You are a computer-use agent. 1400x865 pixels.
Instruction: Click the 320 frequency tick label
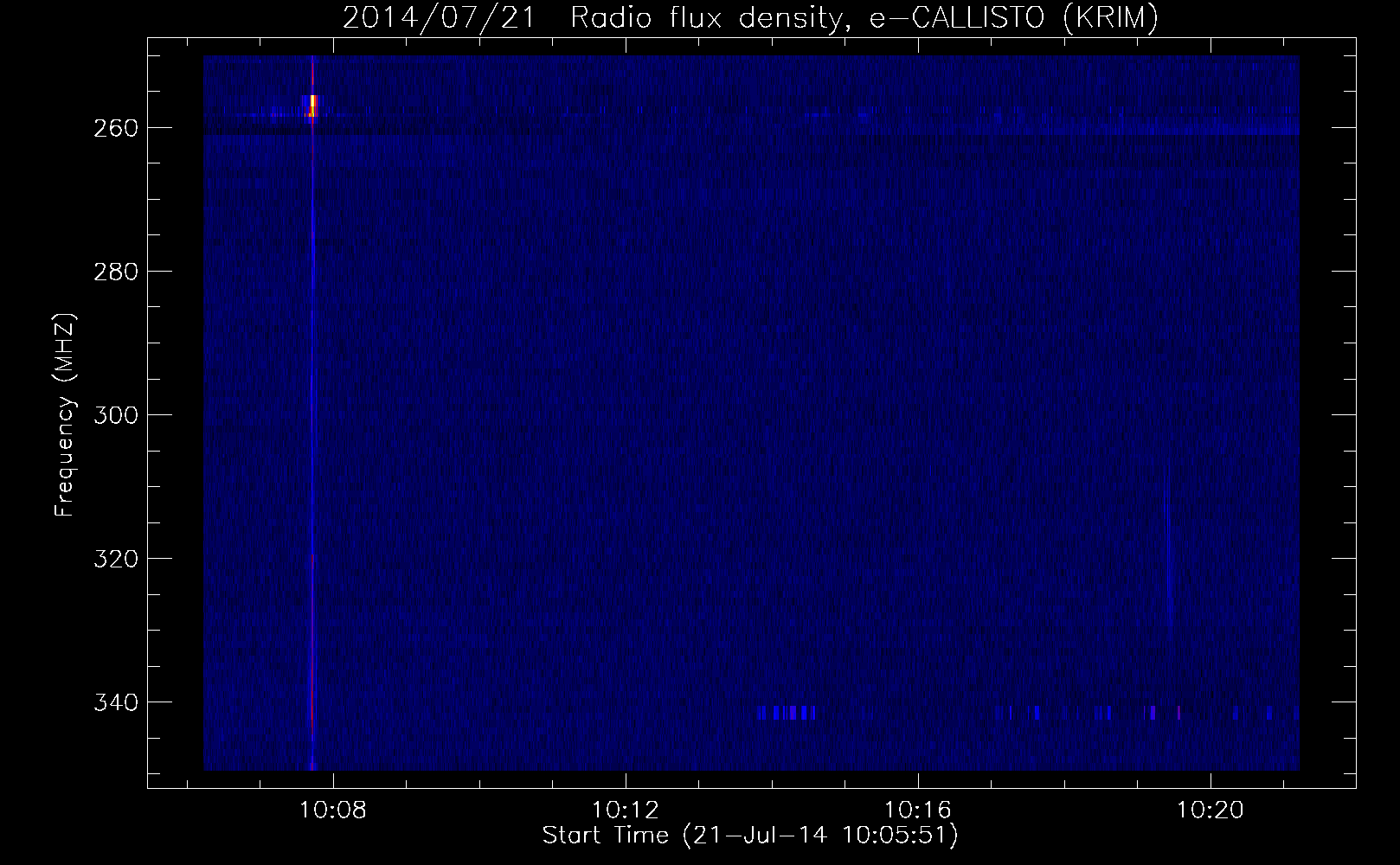tap(115, 559)
